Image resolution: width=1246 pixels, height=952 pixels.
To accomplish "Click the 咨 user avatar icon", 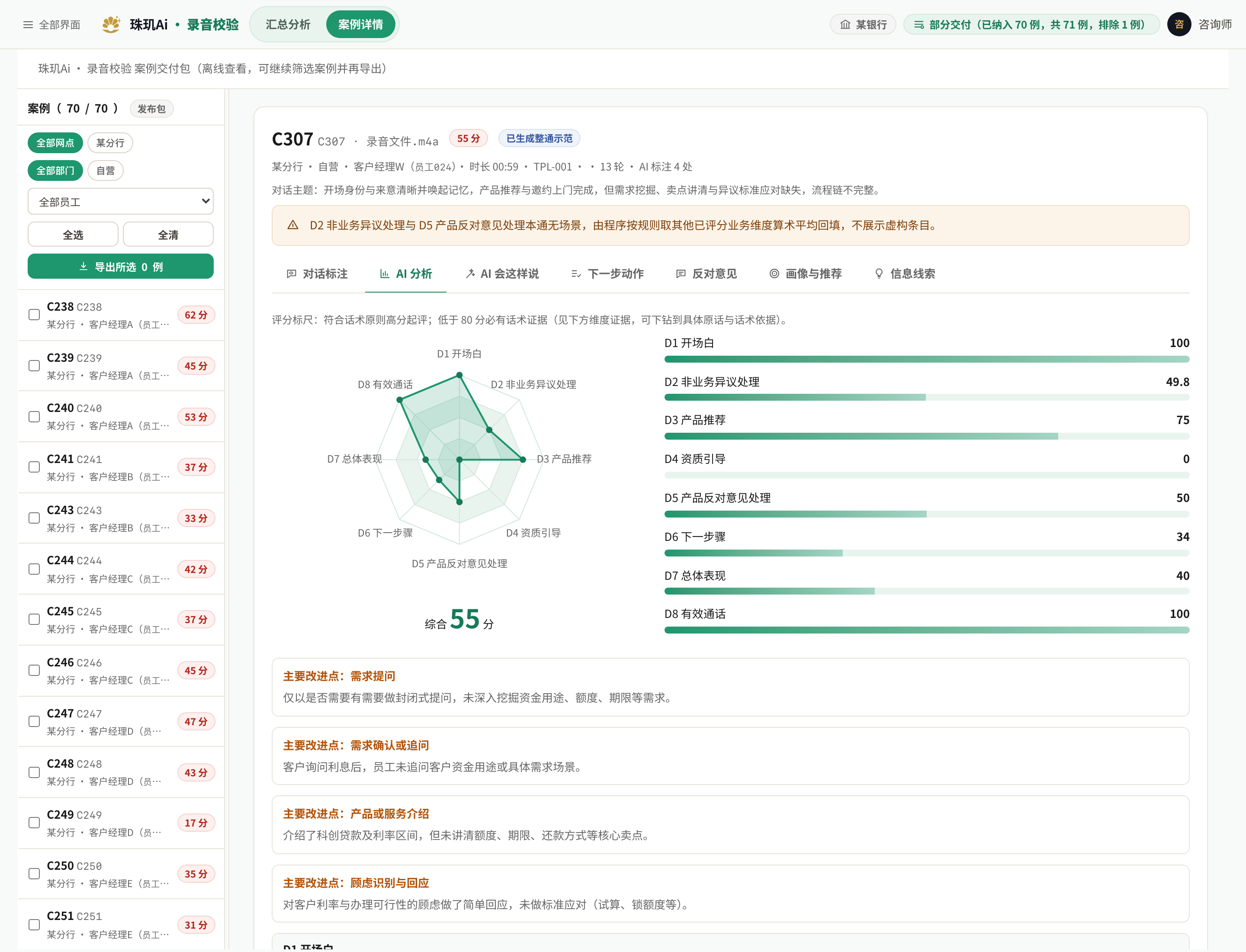I will click(x=1179, y=24).
